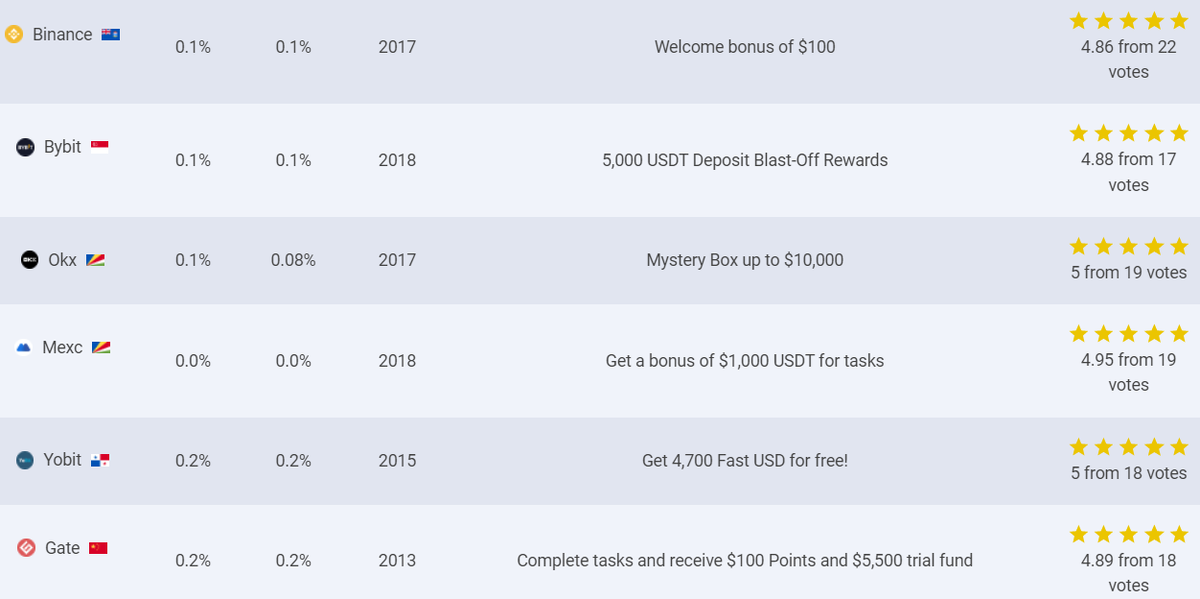The image size is (1200, 599).
Task: Open the Binance exchange link
Action: (62, 35)
